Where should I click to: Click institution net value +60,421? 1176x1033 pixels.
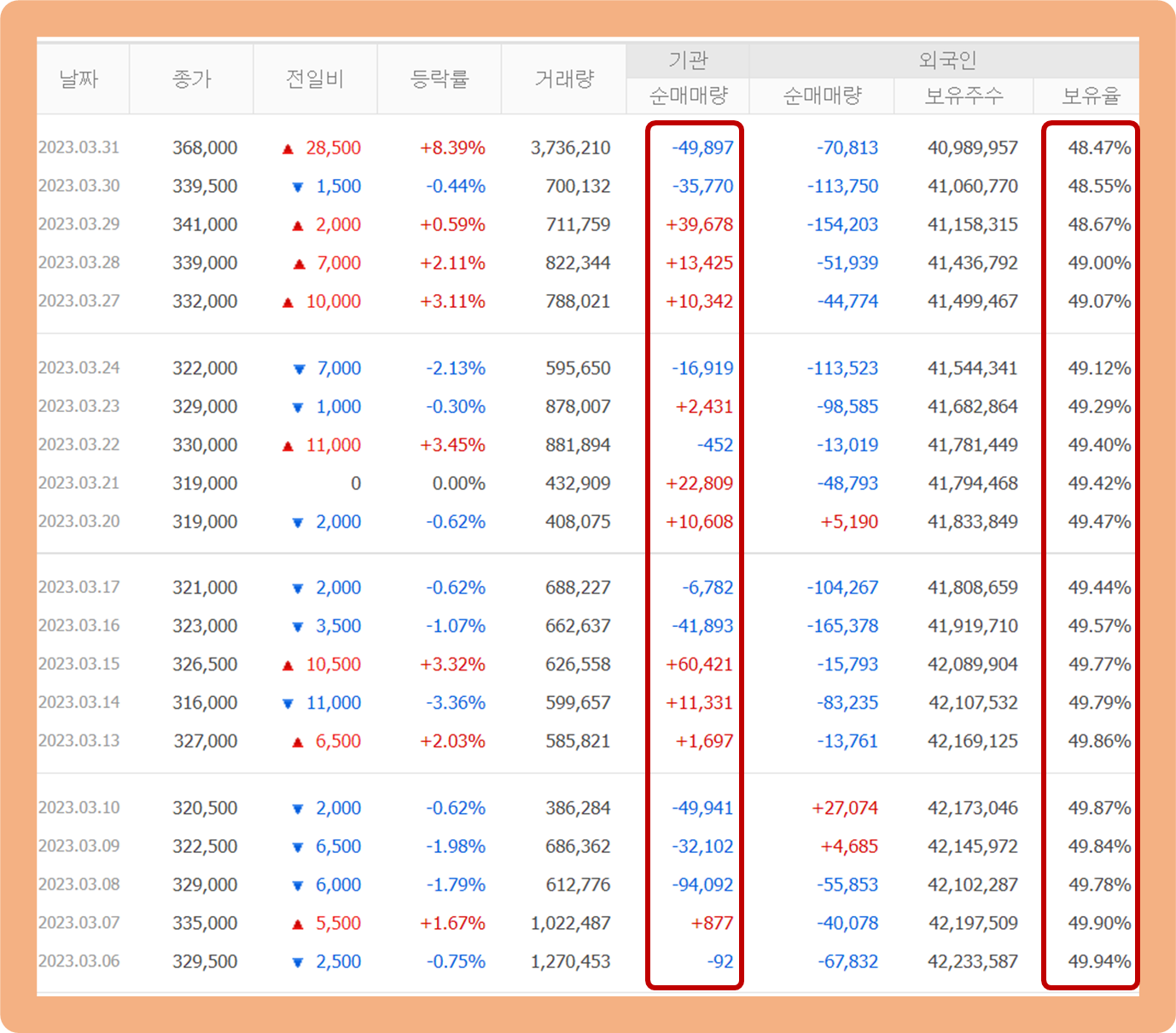[700, 664]
